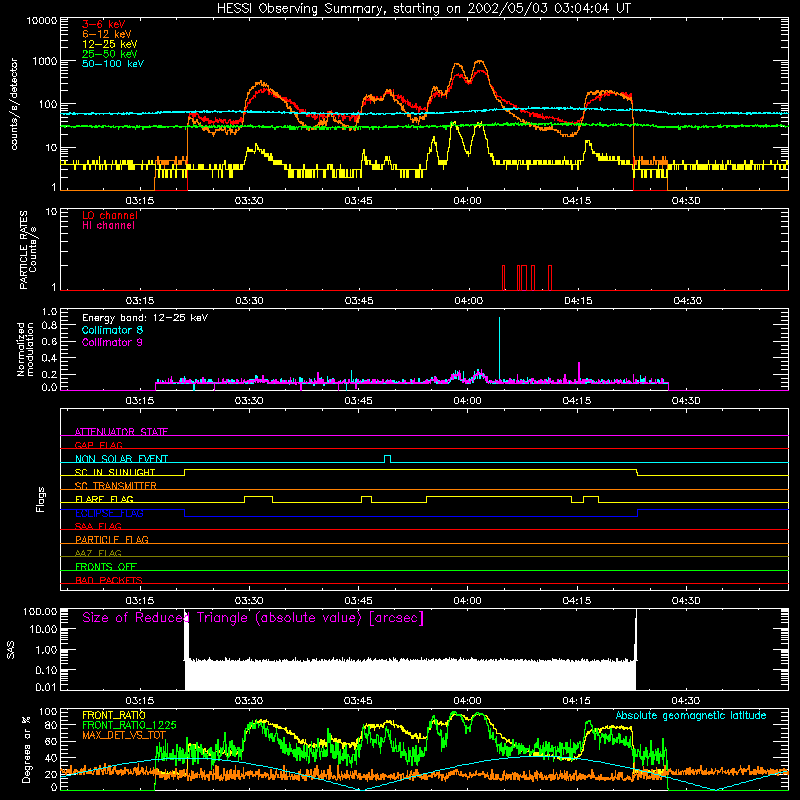The height and width of the screenshot is (800, 800).
Task: Click the '100.00' y-axis label in SAS plot
Action: pyautogui.click(x=40, y=611)
